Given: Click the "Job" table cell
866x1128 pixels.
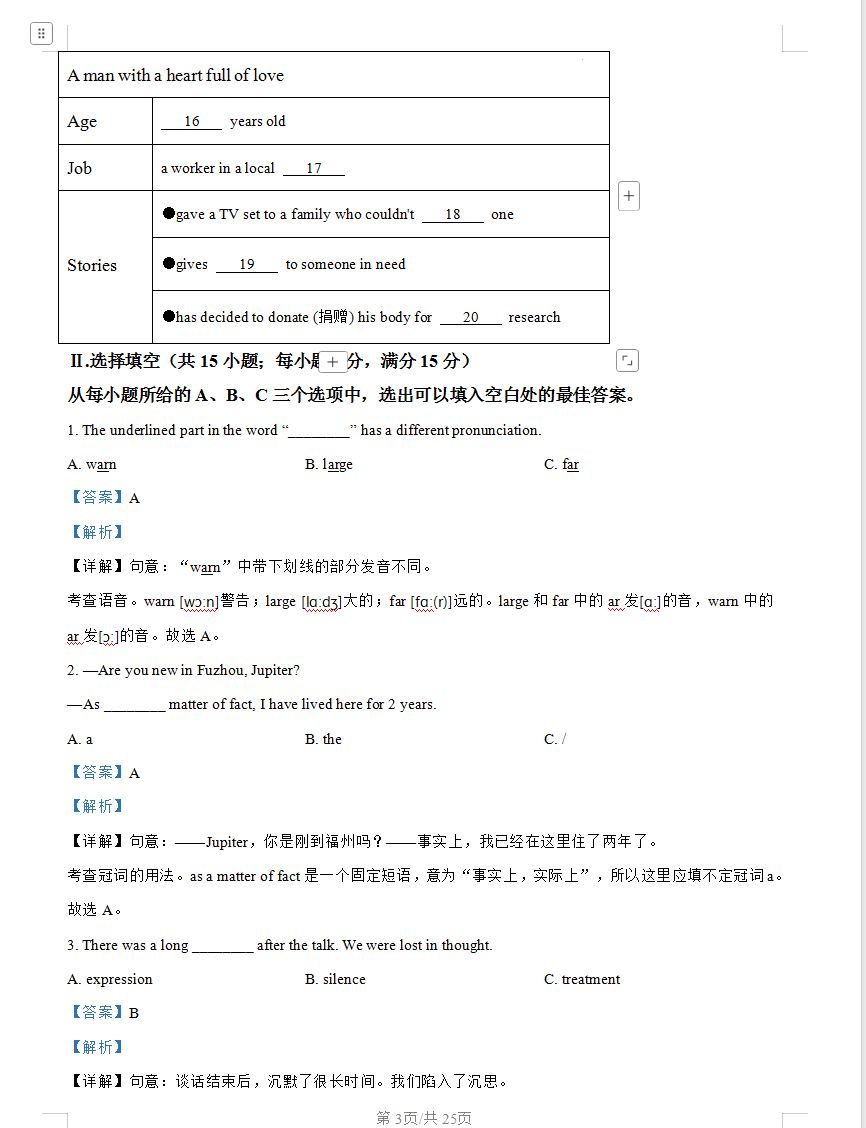Looking at the screenshot, I should coord(106,168).
